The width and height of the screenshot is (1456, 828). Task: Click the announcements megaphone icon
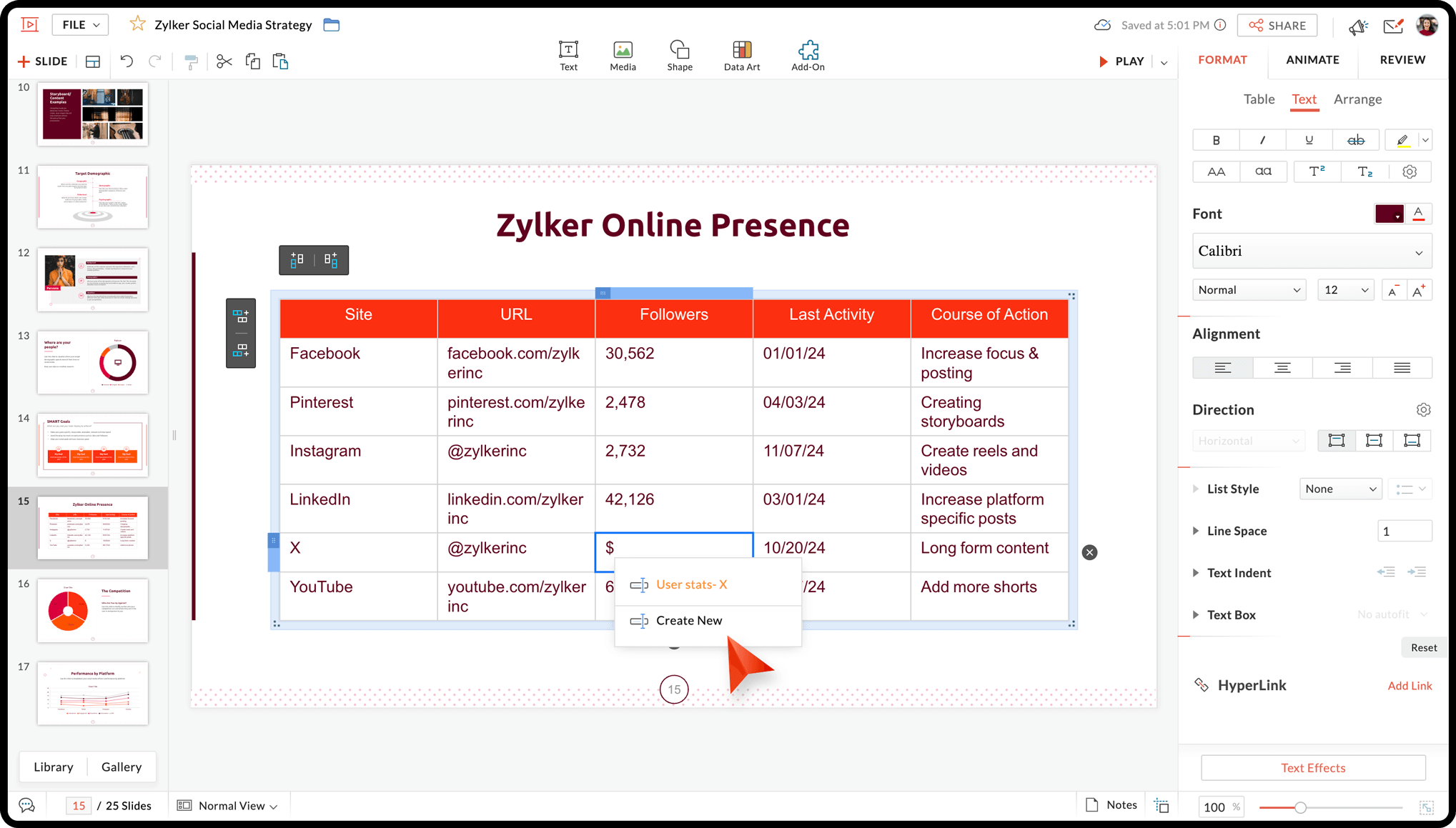(1357, 26)
